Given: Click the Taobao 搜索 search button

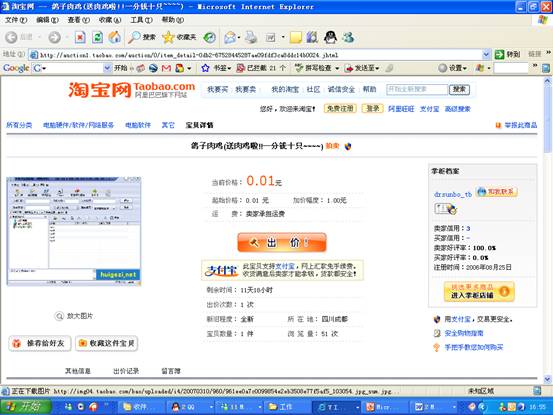Looking at the screenshot, I should coord(459,90).
